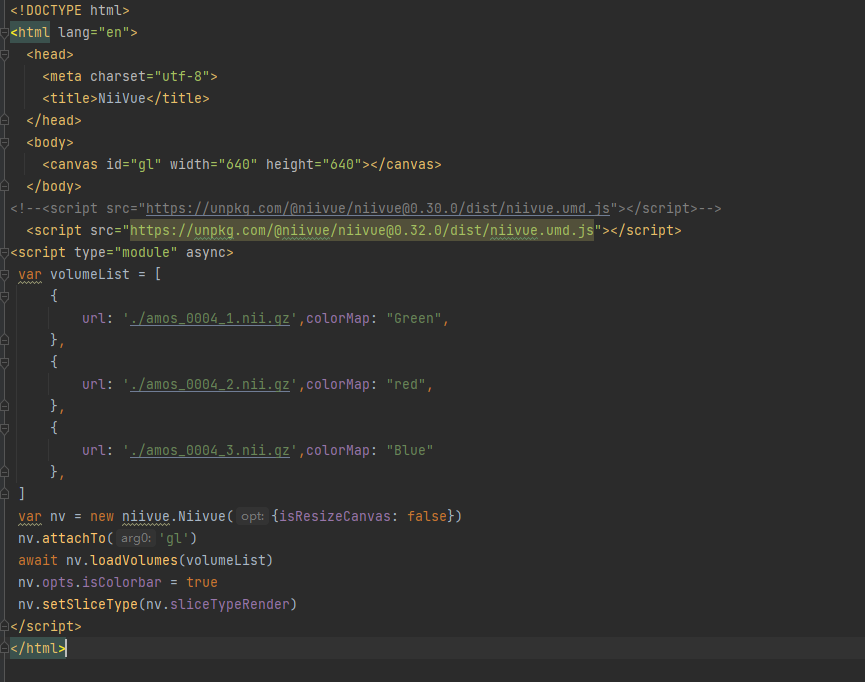The width and height of the screenshot is (865, 682).
Task: Collapse the volumeList array fold region
Action: [5, 274]
